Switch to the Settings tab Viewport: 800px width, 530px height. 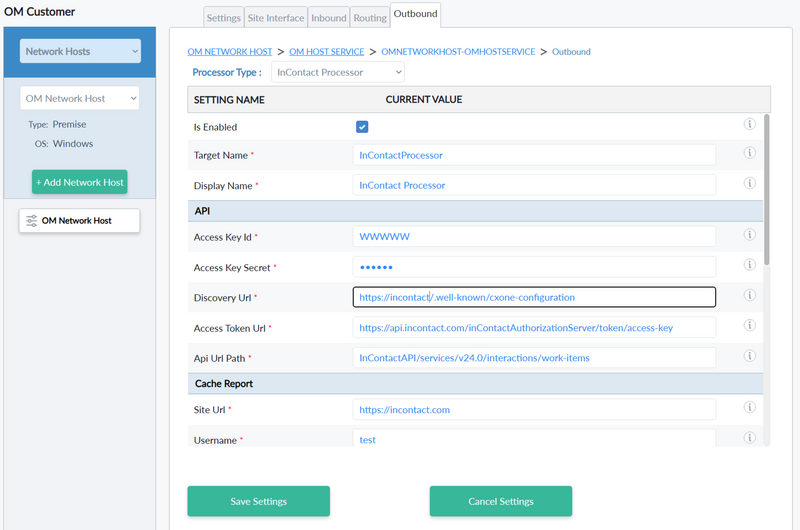223,18
